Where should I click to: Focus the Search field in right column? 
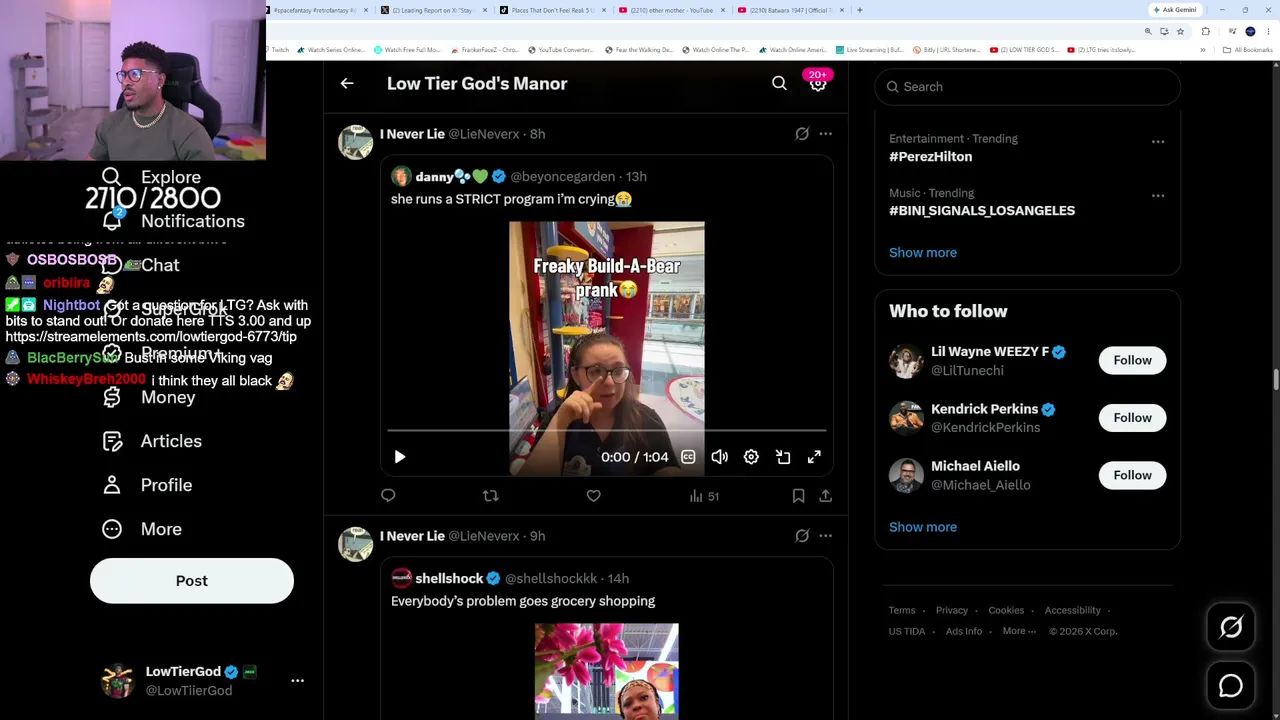(1028, 87)
